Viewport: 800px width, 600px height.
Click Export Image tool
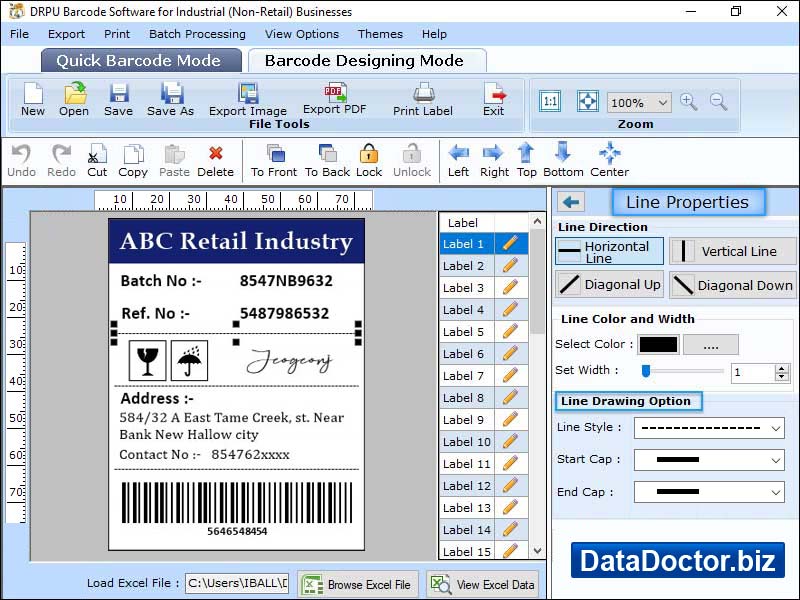(248, 99)
